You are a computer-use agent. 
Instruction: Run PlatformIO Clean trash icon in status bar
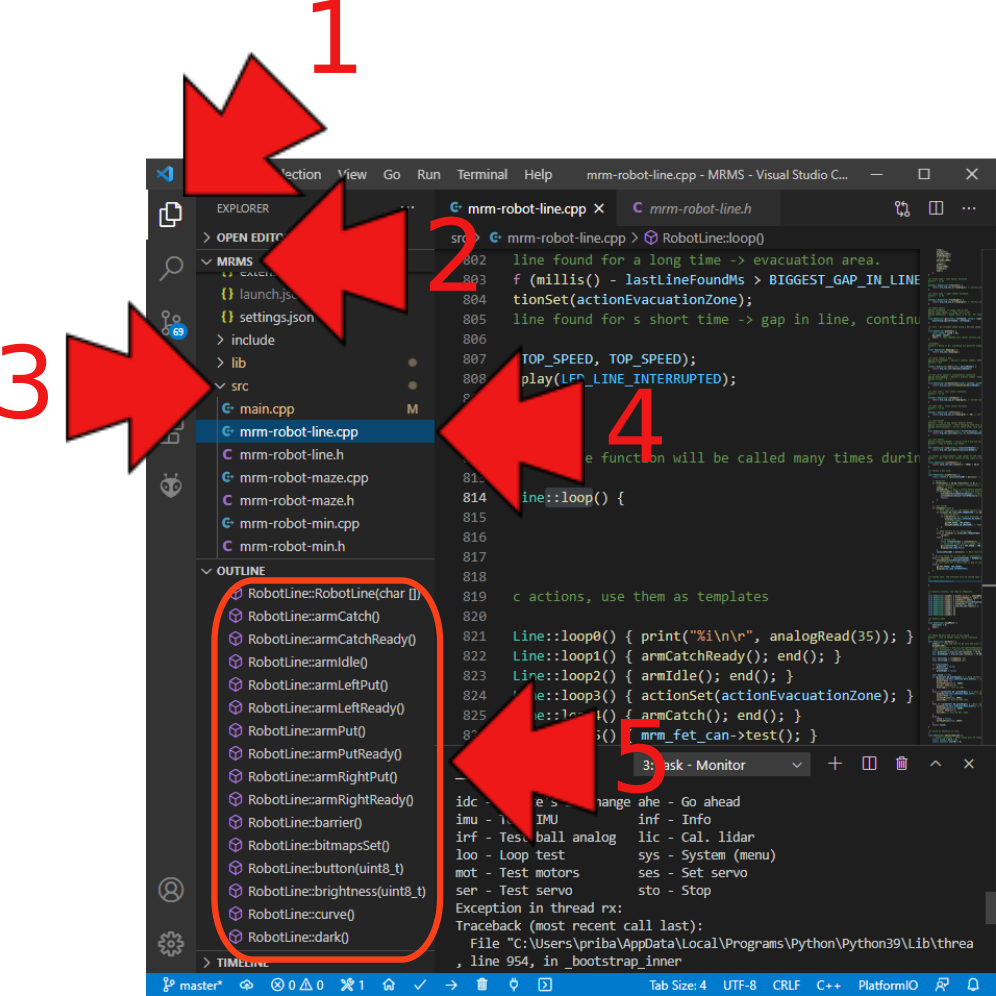click(482, 985)
